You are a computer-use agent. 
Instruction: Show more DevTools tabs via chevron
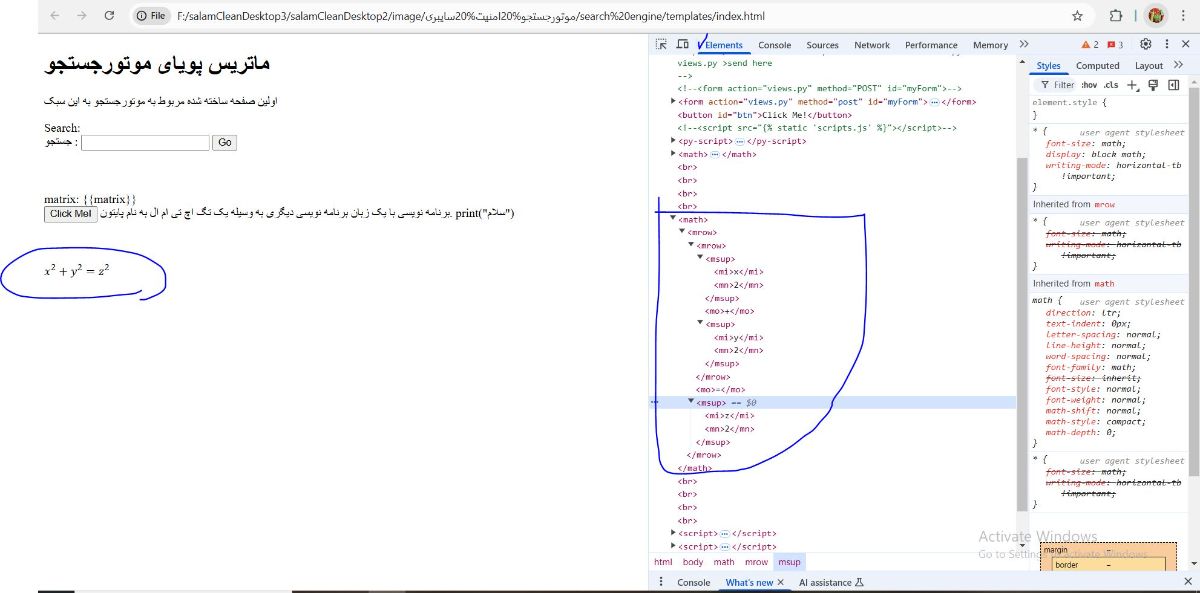[x=1023, y=45]
